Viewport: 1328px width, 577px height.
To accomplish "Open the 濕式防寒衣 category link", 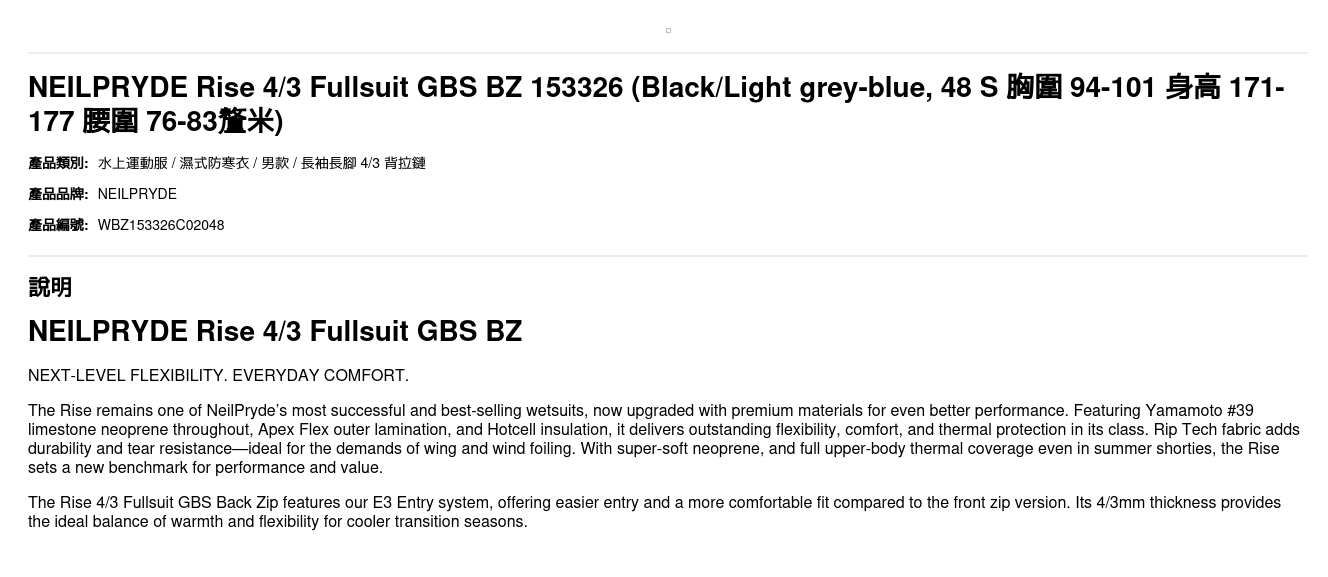I will [x=214, y=163].
